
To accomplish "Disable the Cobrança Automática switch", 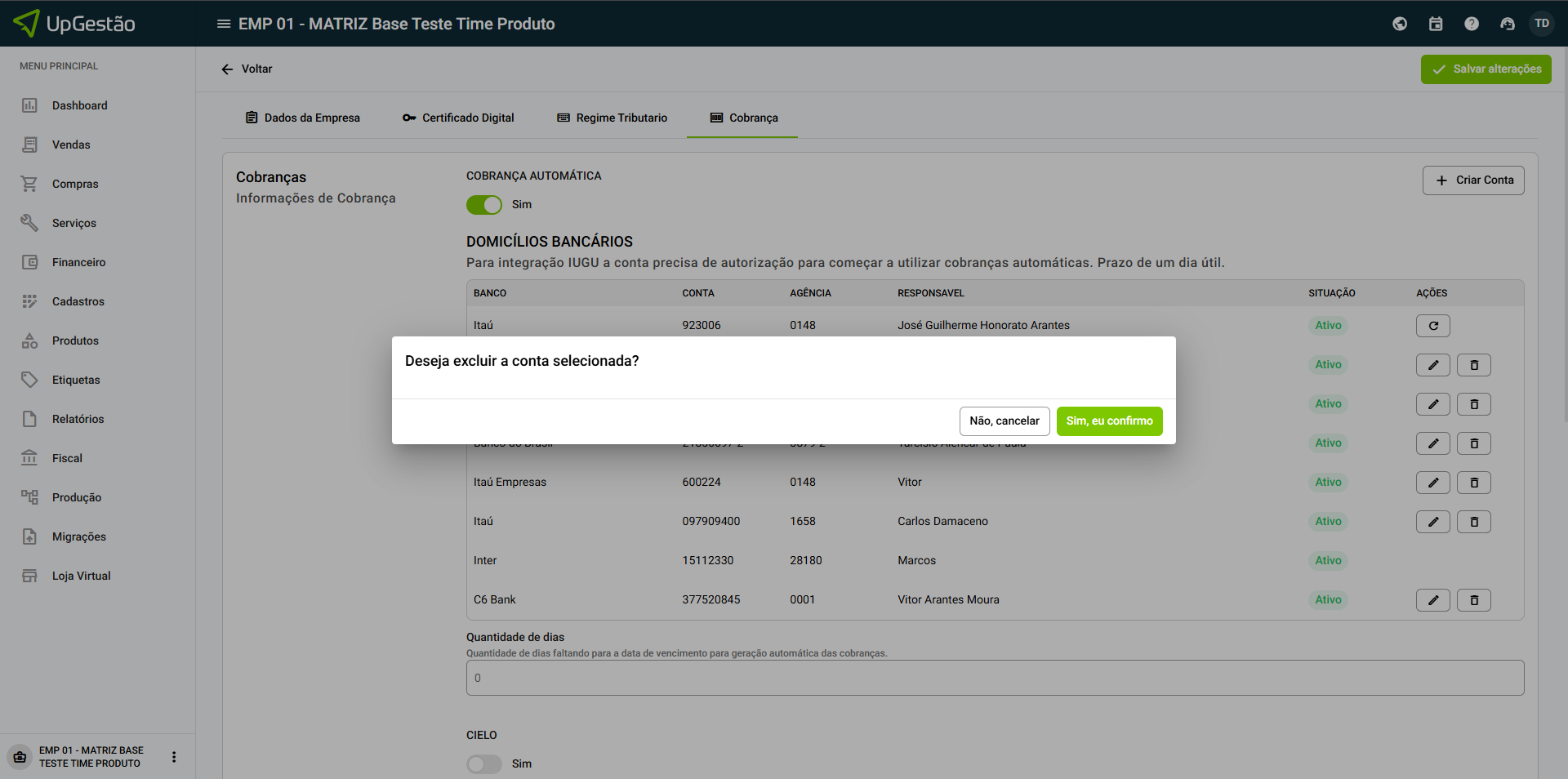I will pyautogui.click(x=484, y=205).
